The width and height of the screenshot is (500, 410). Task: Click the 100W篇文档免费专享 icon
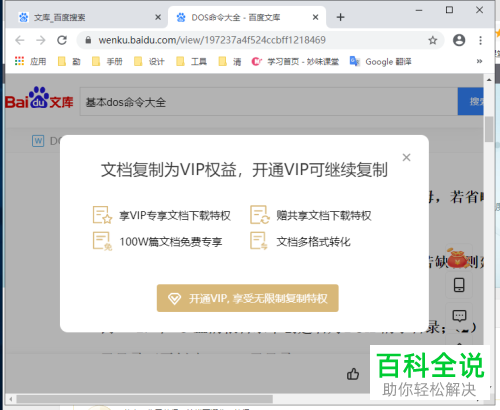[102, 241]
